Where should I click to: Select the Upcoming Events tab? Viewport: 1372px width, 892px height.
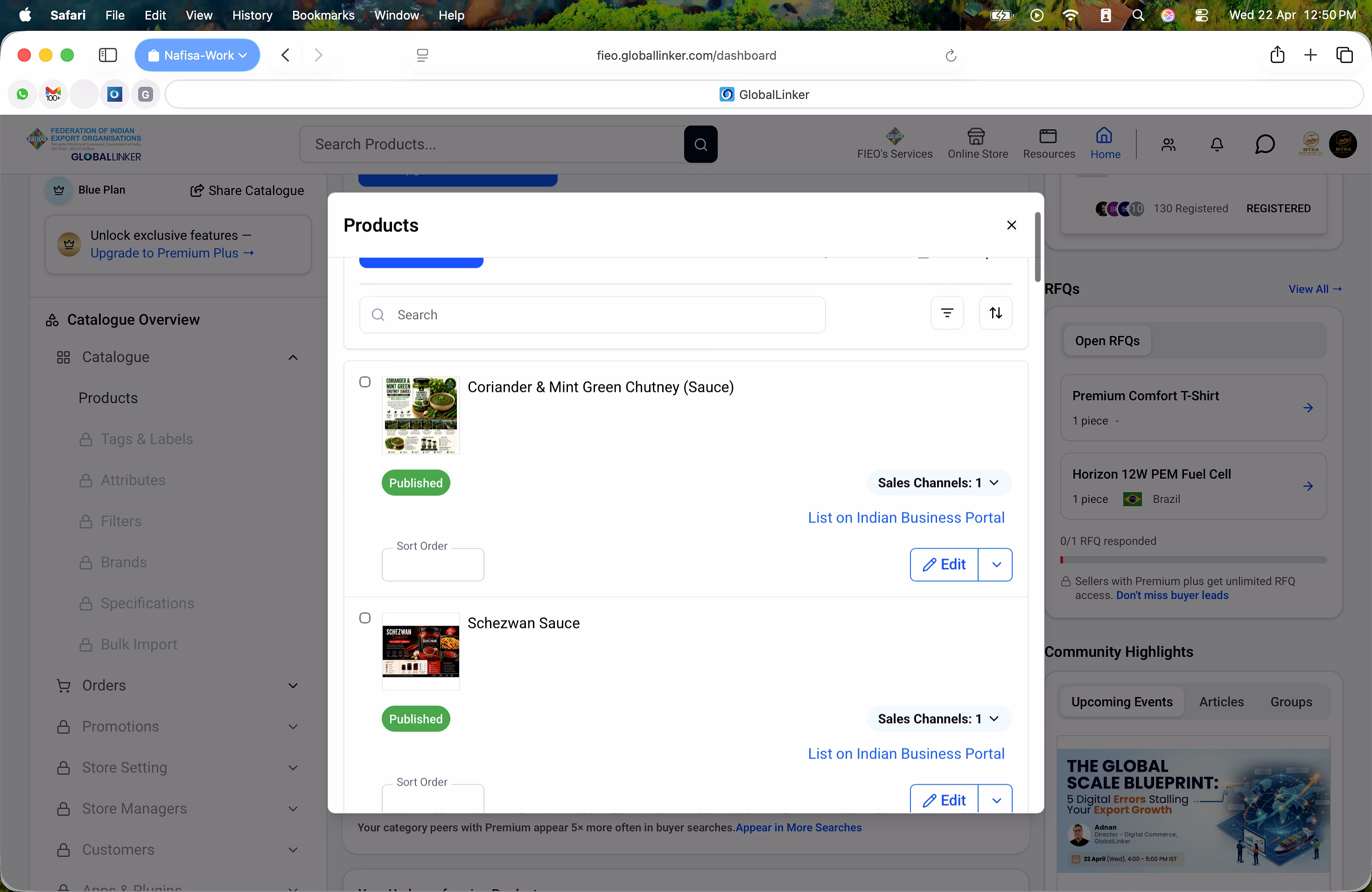coord(1121,702)
